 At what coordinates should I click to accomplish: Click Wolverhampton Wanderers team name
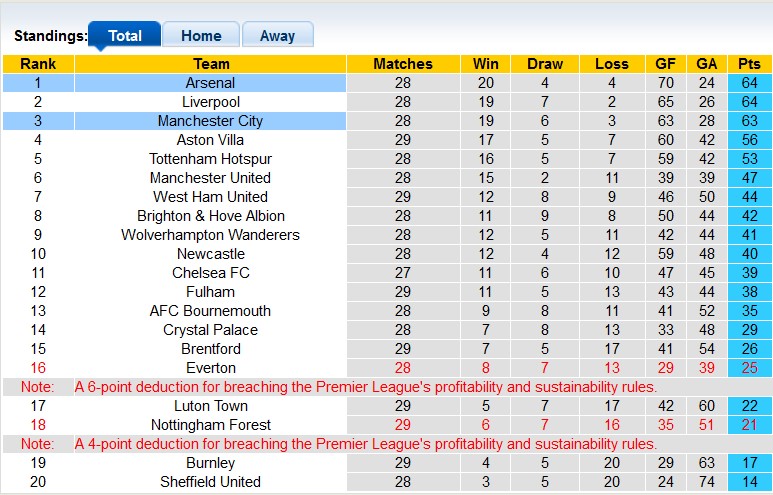coord(211,235)
